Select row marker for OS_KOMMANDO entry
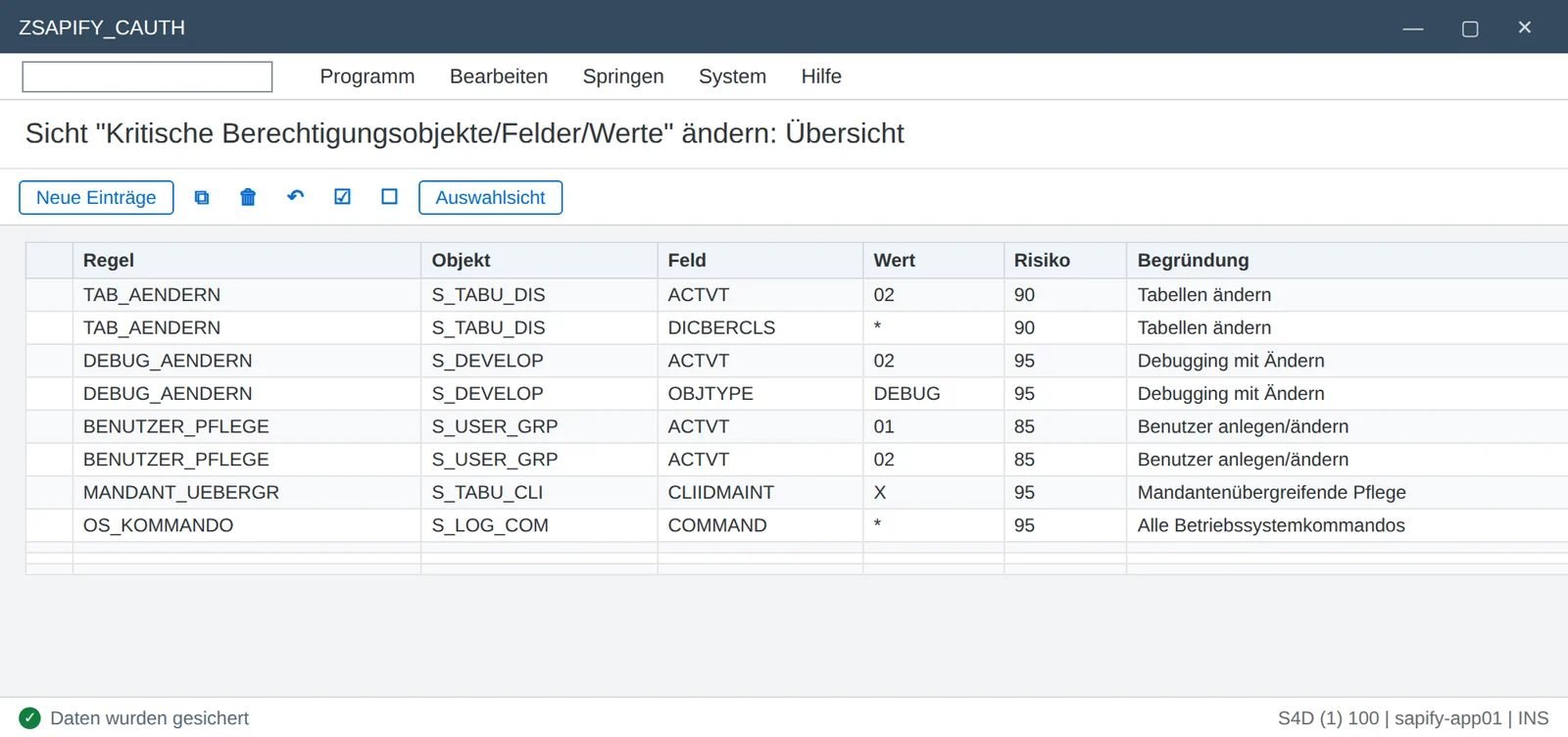Image resolution: width=1568 pixels, height=737 pixels. (49, 525)
